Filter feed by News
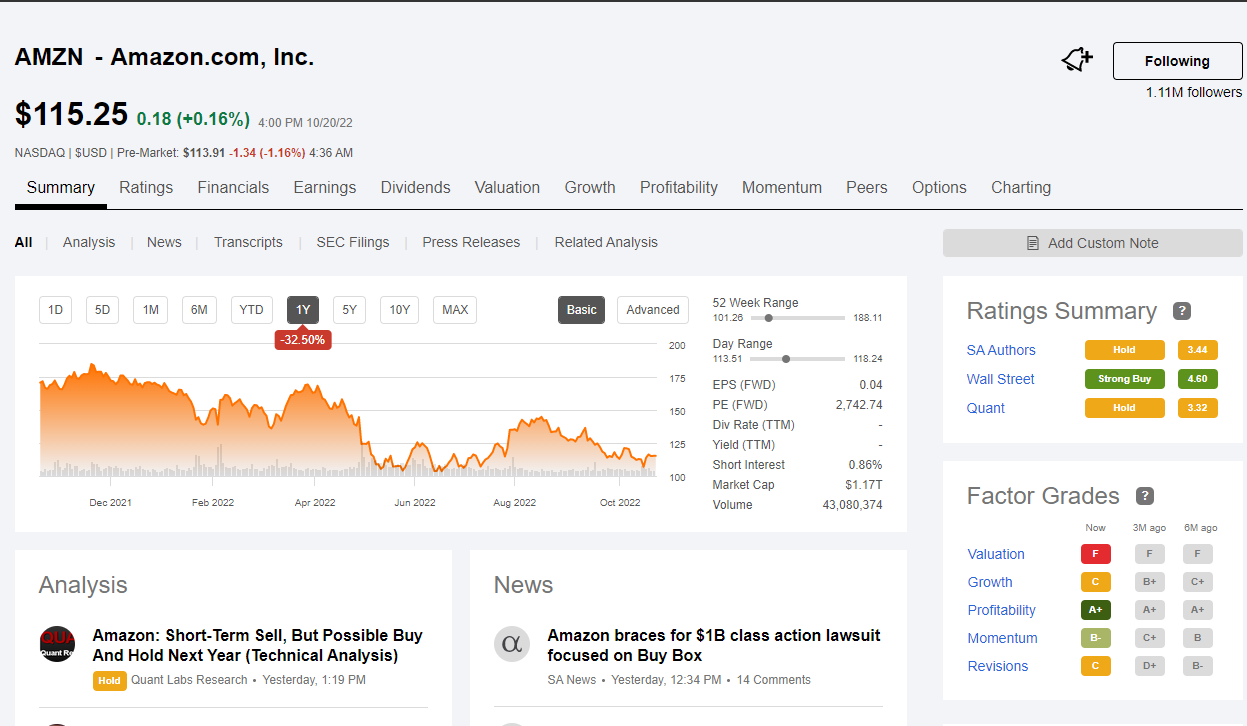Screen dimensions: 1247x726 (164, 242)
